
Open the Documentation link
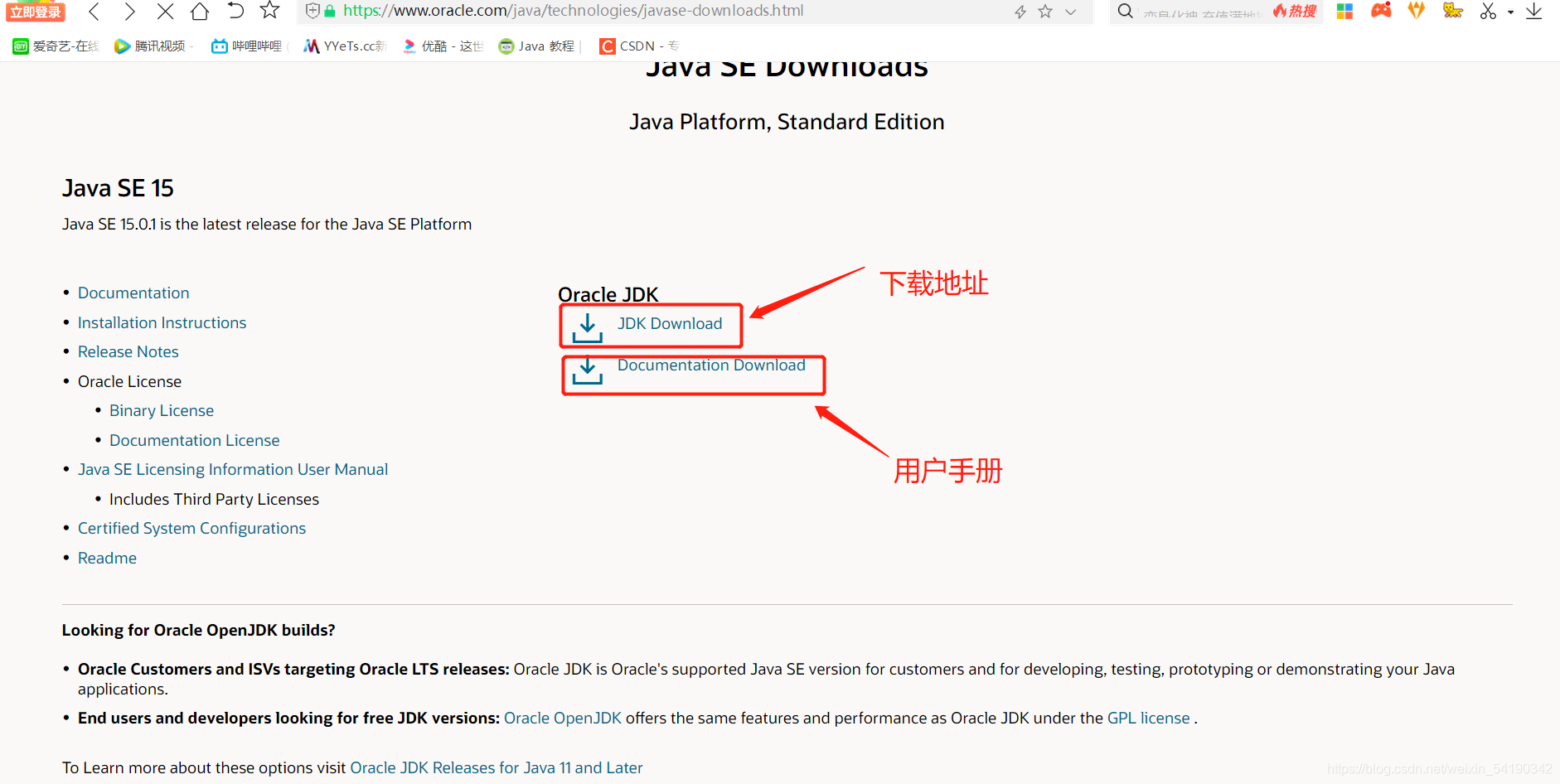pos(133,293)
